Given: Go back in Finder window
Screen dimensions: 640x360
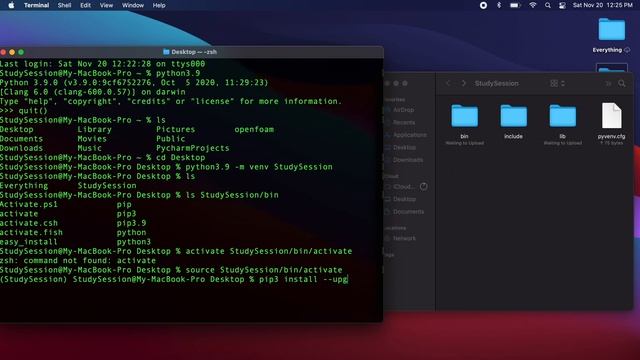Looking at the screenshot, I should click(x=448, y=83).
